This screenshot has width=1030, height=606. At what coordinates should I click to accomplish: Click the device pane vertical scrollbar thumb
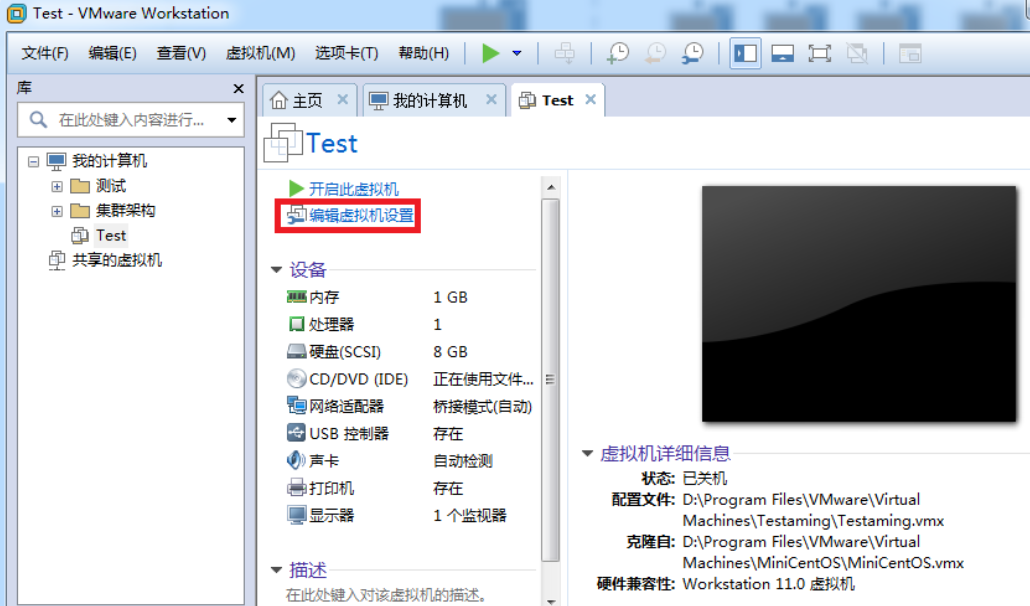pyautogui.click(x=550, y=381)
